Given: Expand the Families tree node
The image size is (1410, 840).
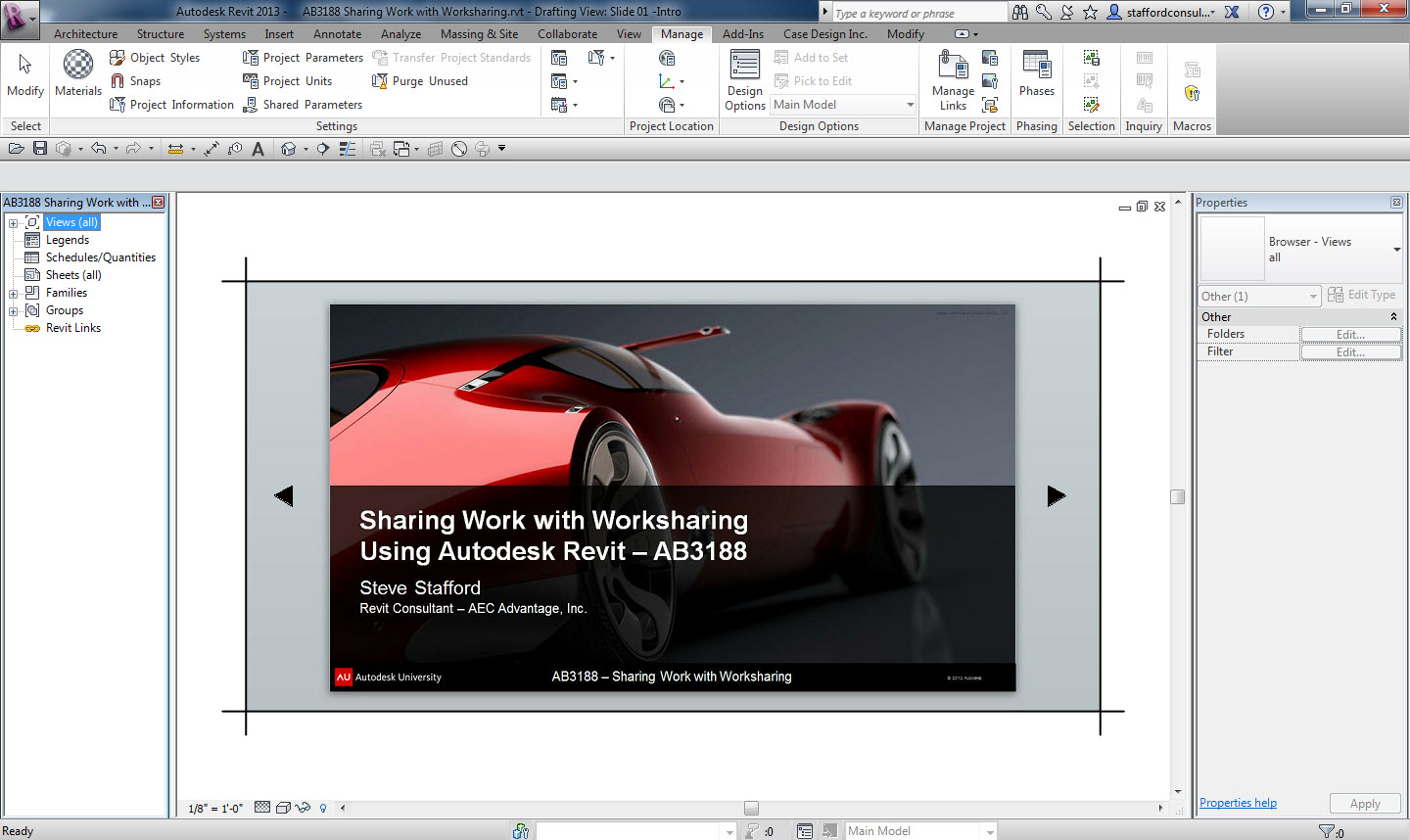Looking at the screenshot, I should (x=14, y=294).
